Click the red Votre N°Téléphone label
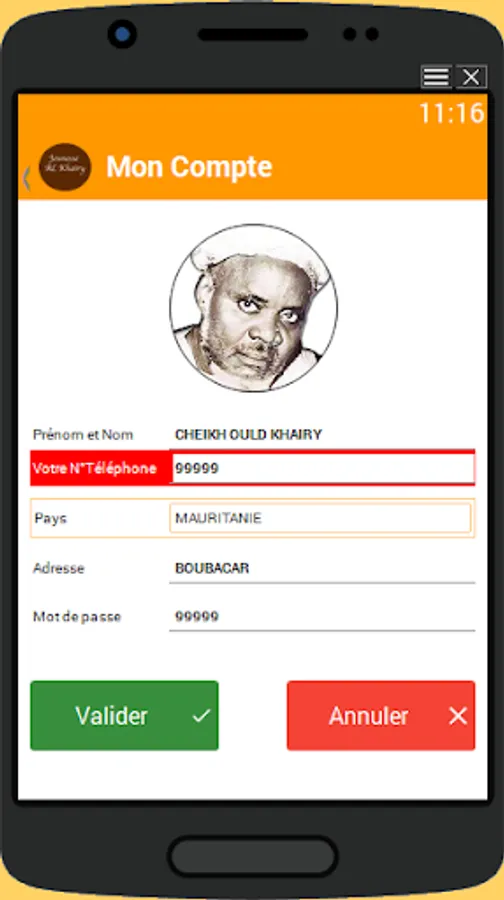This screenshot has width=504, height=900. [95, 468]
